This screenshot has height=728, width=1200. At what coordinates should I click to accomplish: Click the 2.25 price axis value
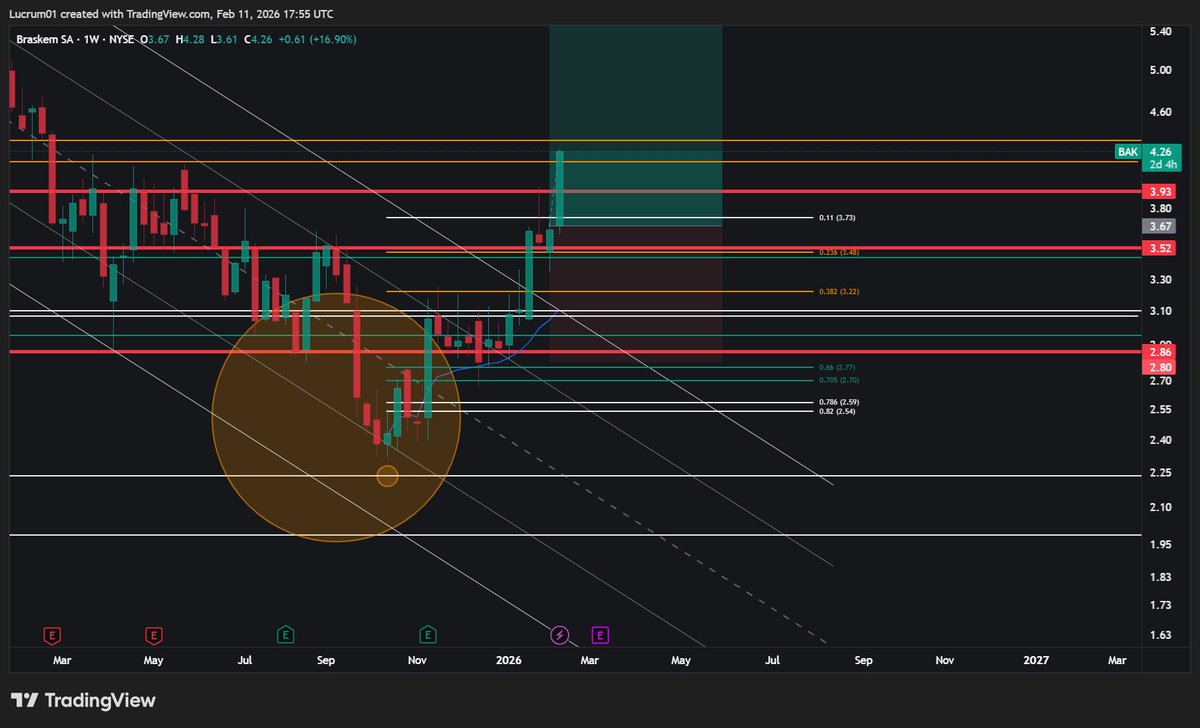click(x=1160, y=473)
